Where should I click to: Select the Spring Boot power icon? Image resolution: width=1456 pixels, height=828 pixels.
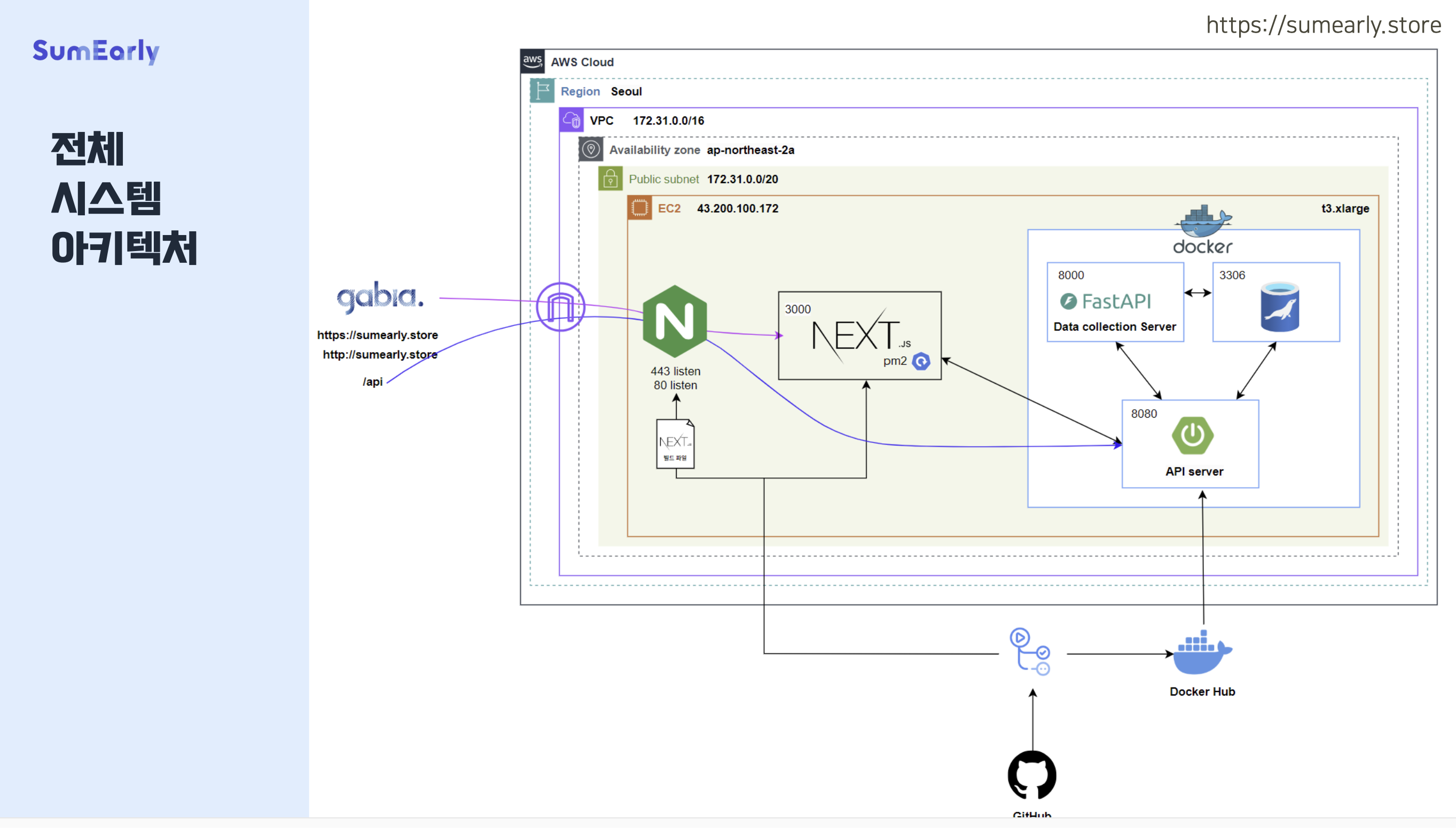(x=1192, y=435)
